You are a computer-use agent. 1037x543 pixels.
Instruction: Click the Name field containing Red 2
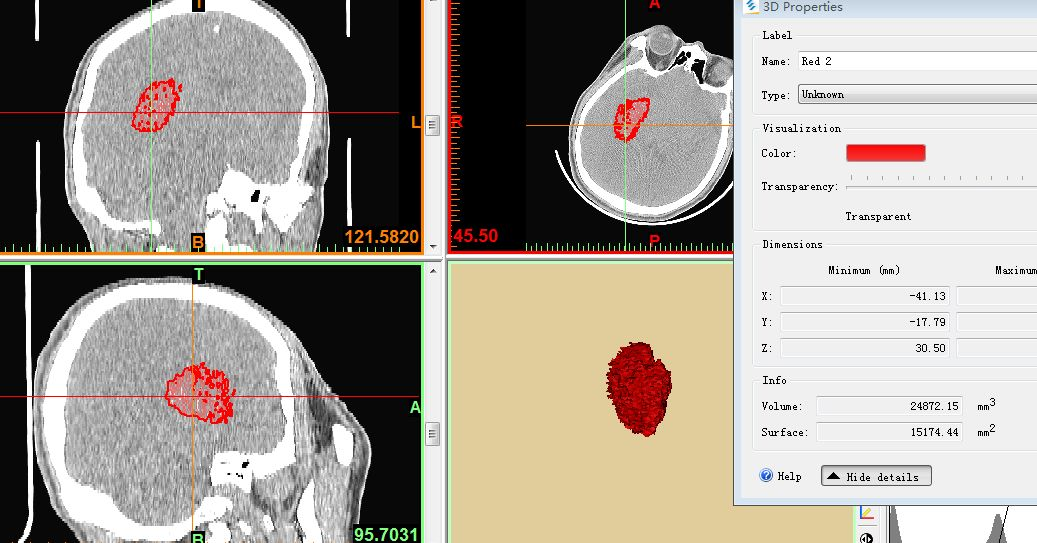coord(916,61)
